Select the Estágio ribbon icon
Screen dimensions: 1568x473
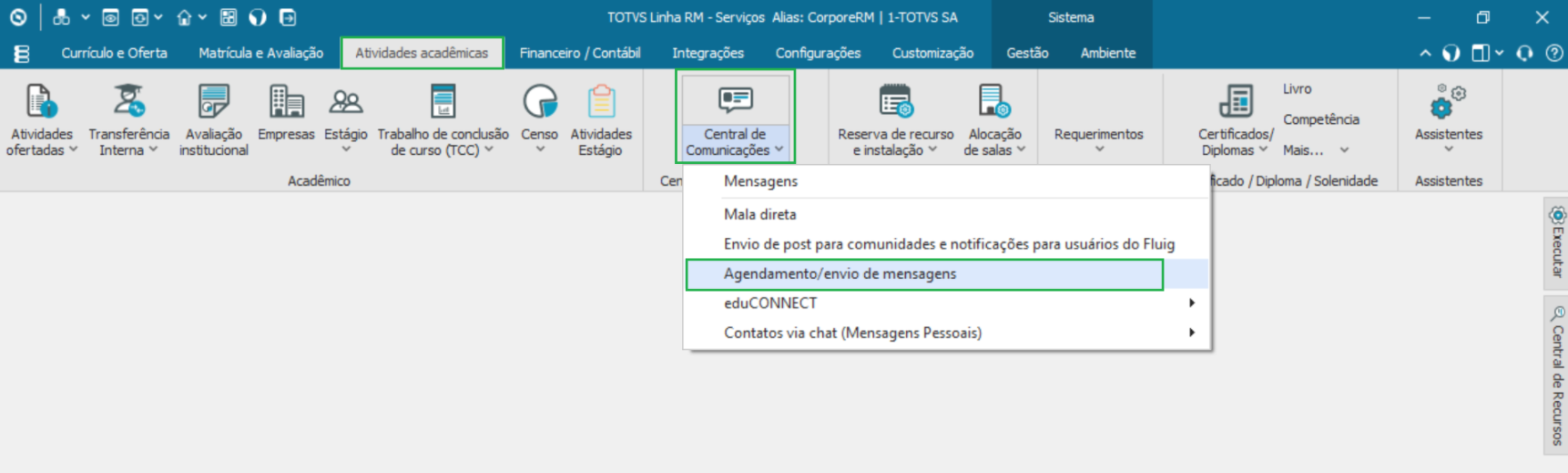346,118
